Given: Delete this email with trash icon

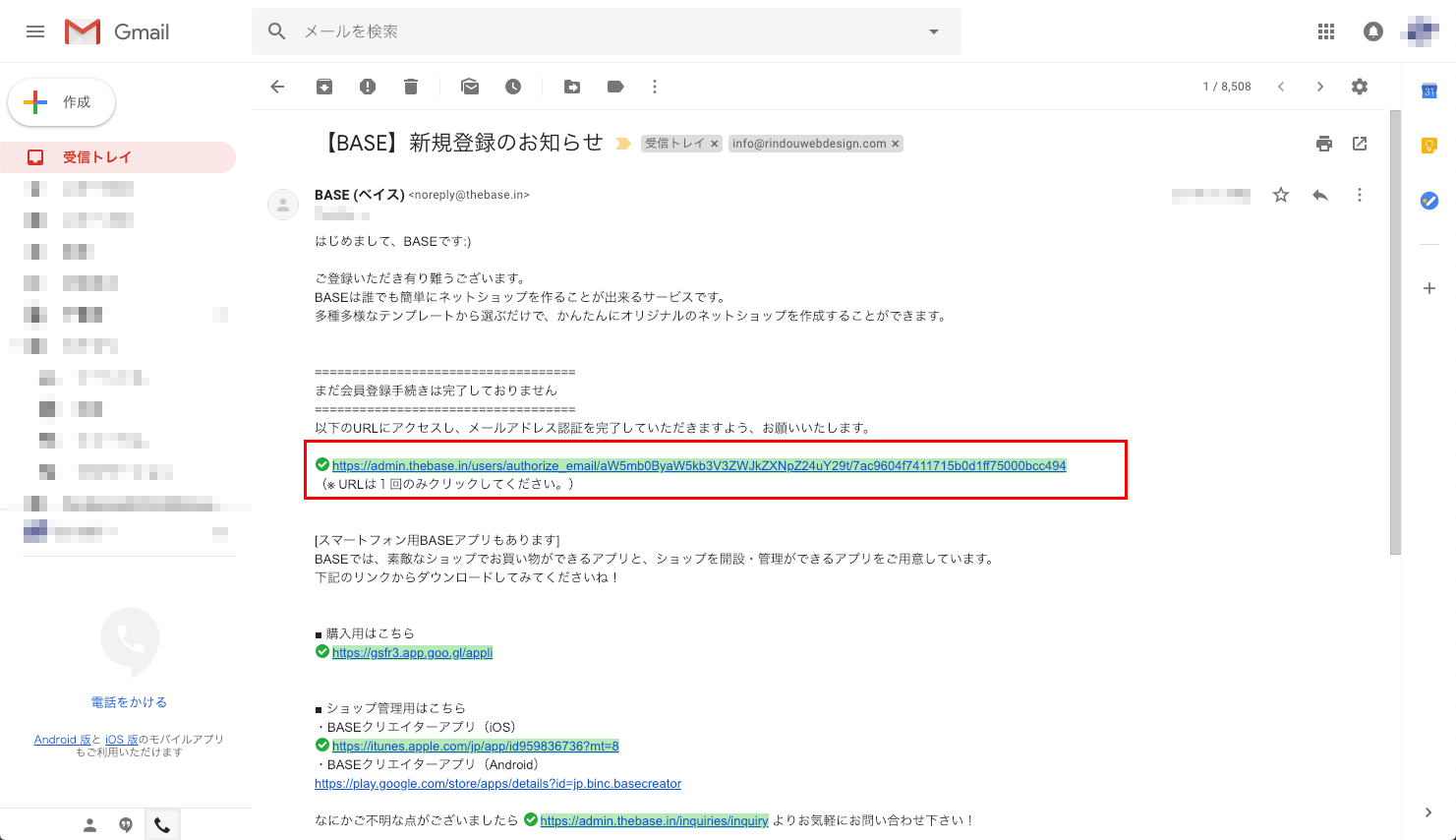Looking at the screenshot, I should [411, 87].
